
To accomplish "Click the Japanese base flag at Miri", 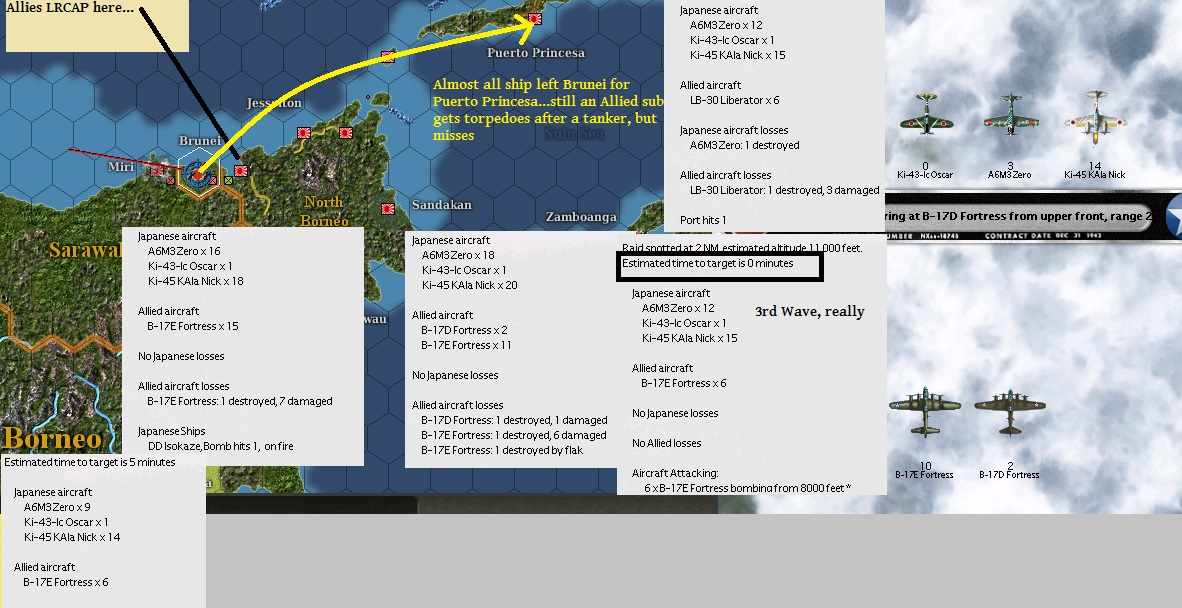I will tap(157, 171).
